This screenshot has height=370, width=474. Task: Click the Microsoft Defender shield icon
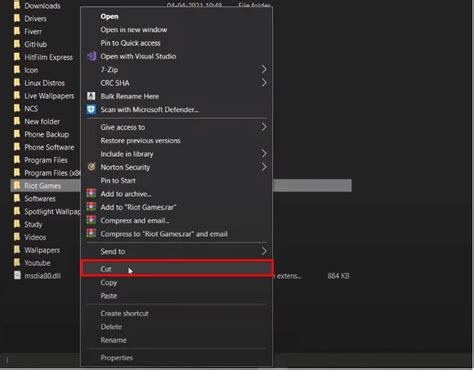pyautogui.click(x=91, y=109)
